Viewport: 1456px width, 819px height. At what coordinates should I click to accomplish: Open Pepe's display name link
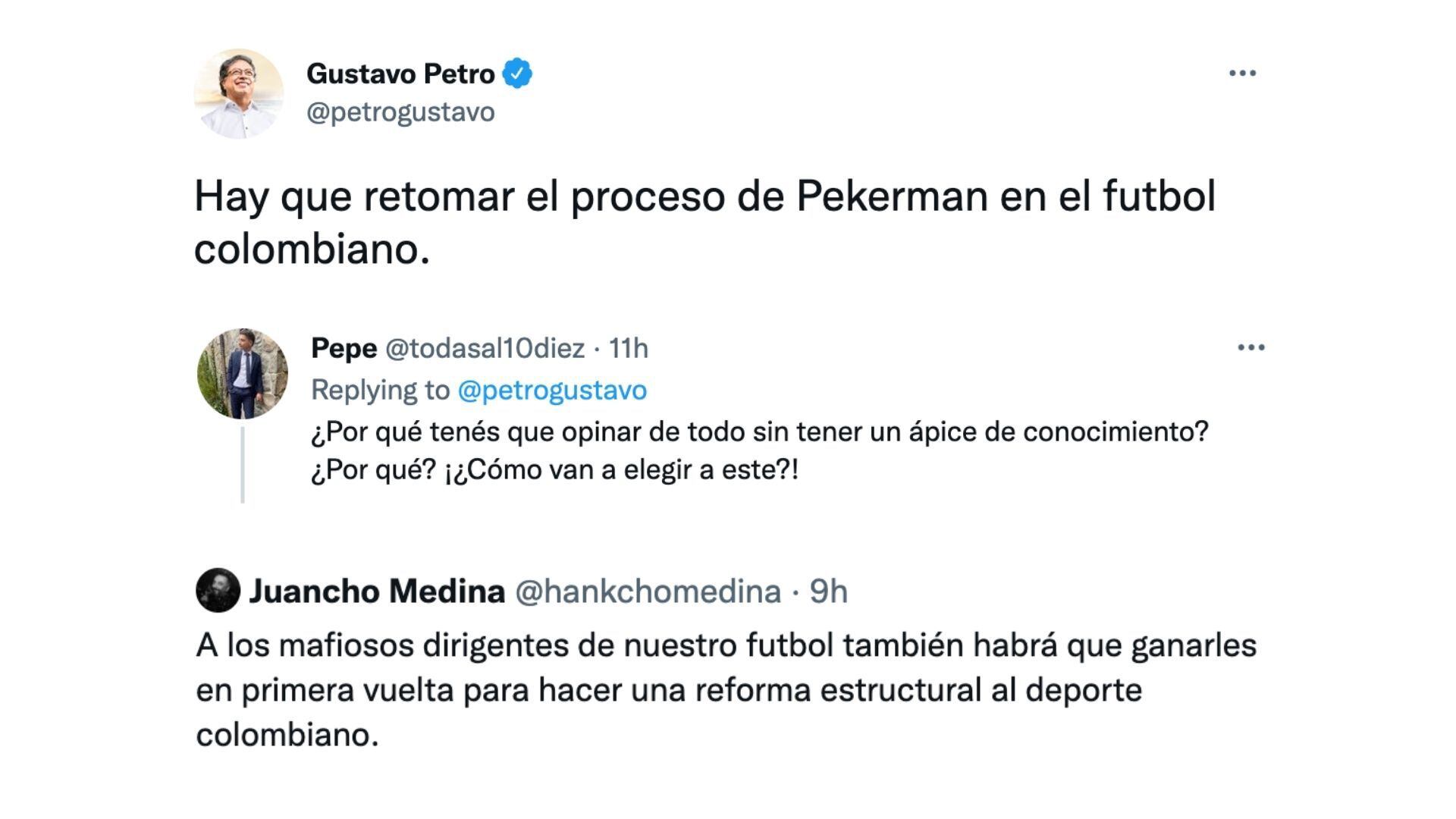[x=344, y=348]
